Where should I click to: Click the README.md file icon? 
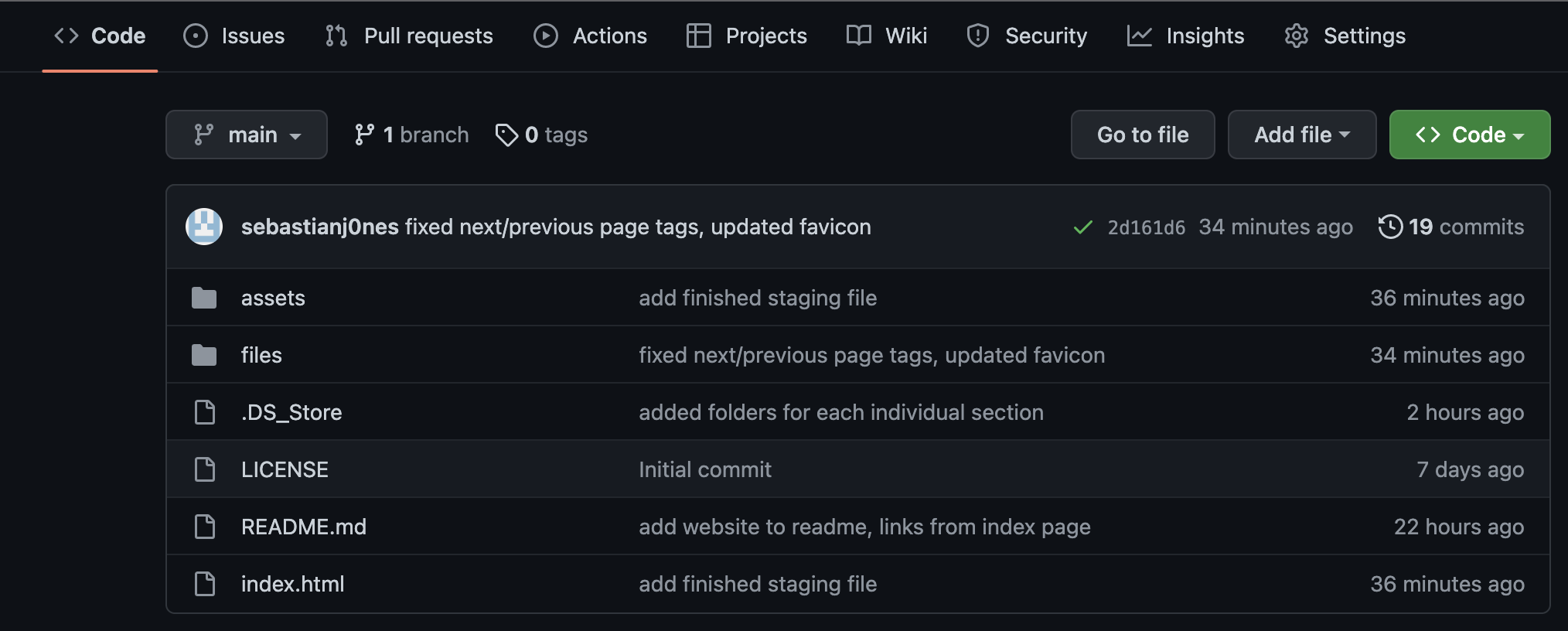coord(205,527)
